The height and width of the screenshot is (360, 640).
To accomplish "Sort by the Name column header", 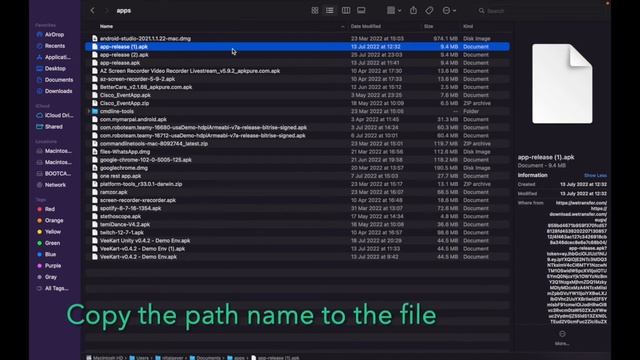I will tap(106, 27).
